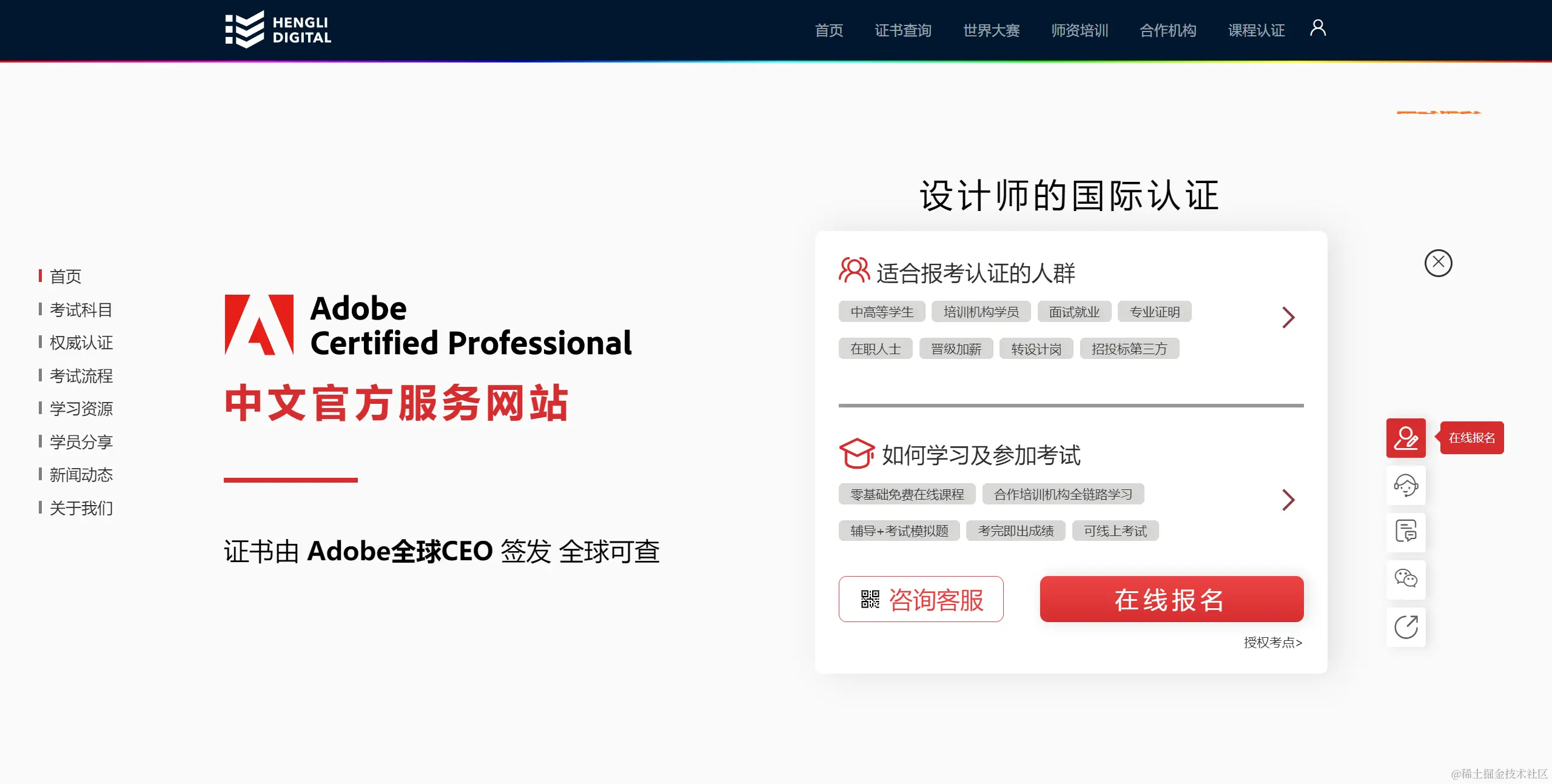Go to 世界大赛 in the top menu

[x=991, y=30]
